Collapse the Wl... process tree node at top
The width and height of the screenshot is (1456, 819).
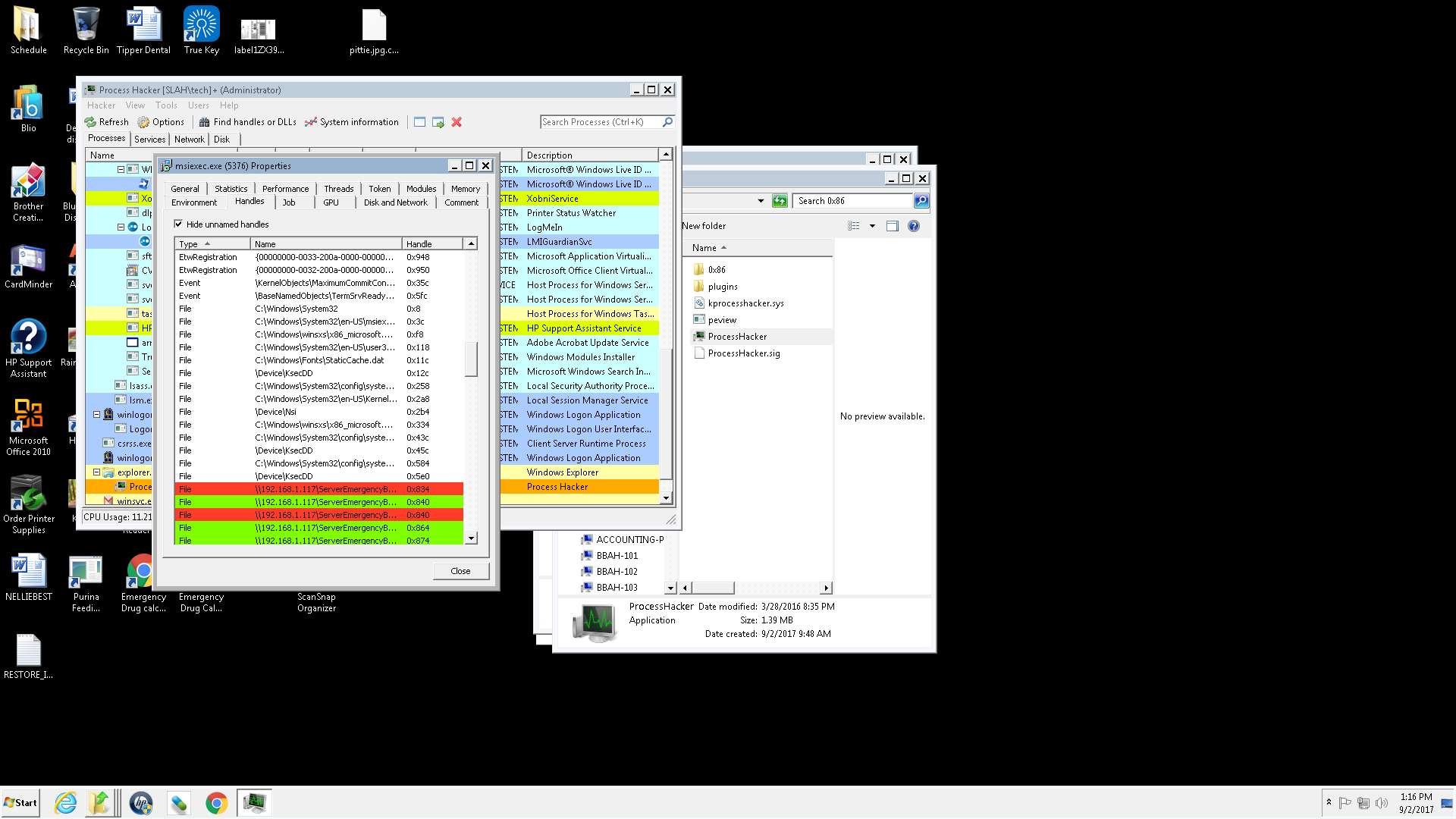click(121, 169)
